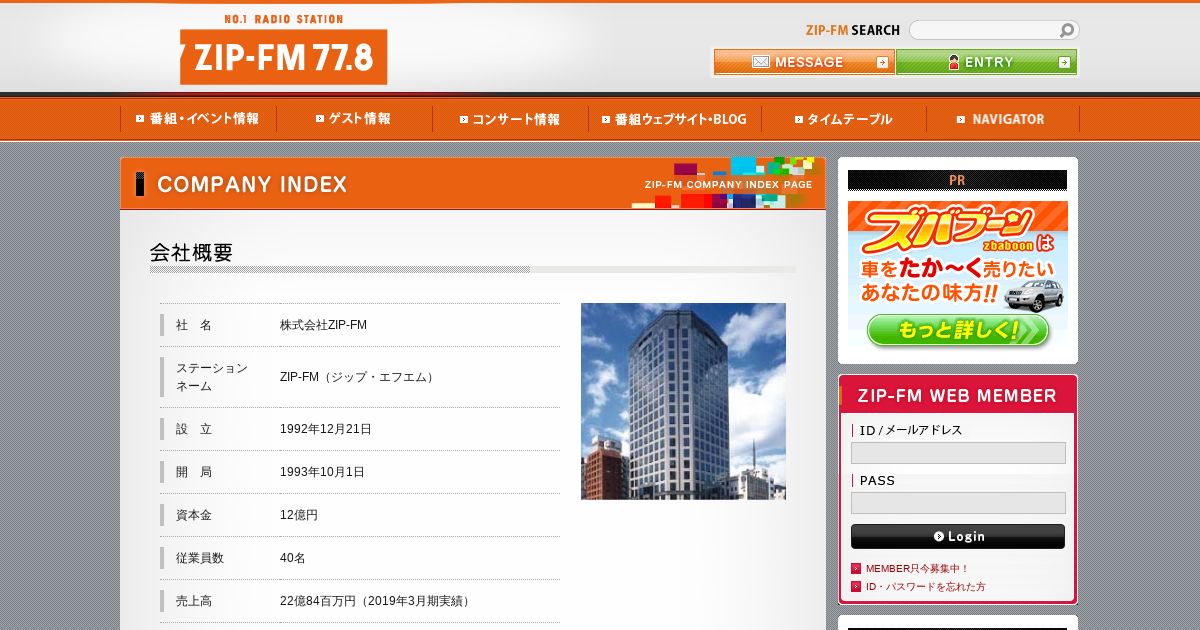
Task: Click the PR panel heading
Action: click(x=957, y=180)
